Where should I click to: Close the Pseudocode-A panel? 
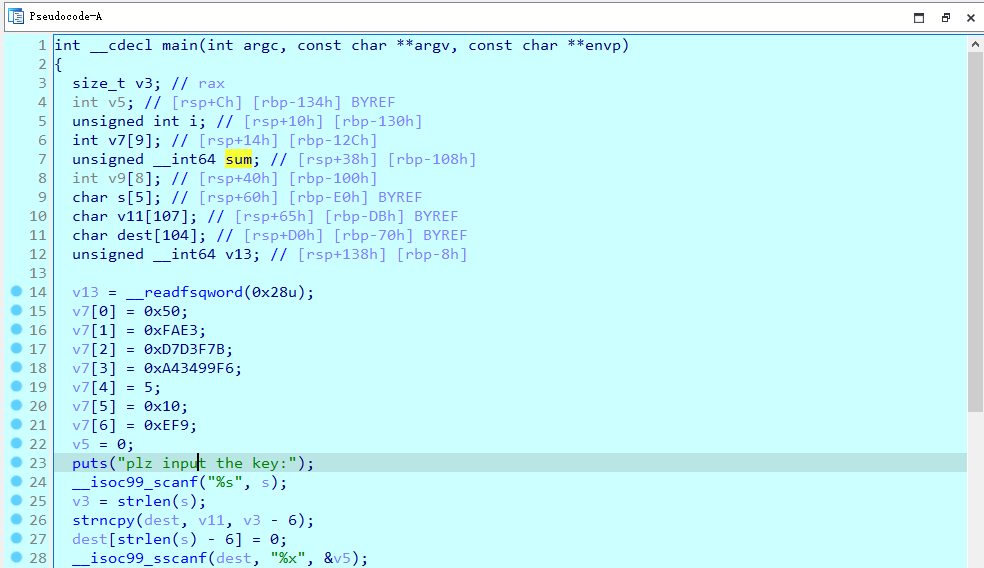coord(970,17)
